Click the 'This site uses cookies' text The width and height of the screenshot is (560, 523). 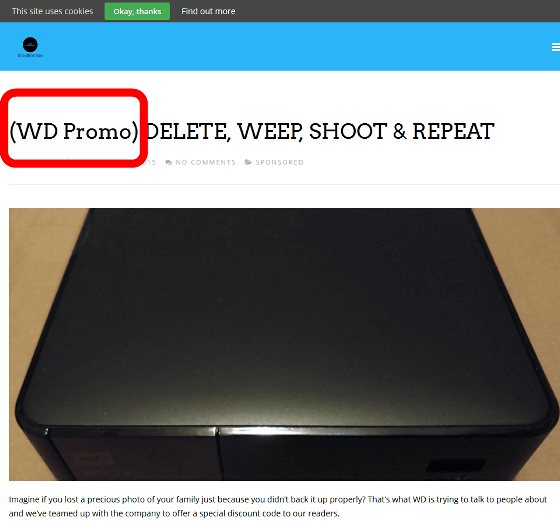point(52,11)
